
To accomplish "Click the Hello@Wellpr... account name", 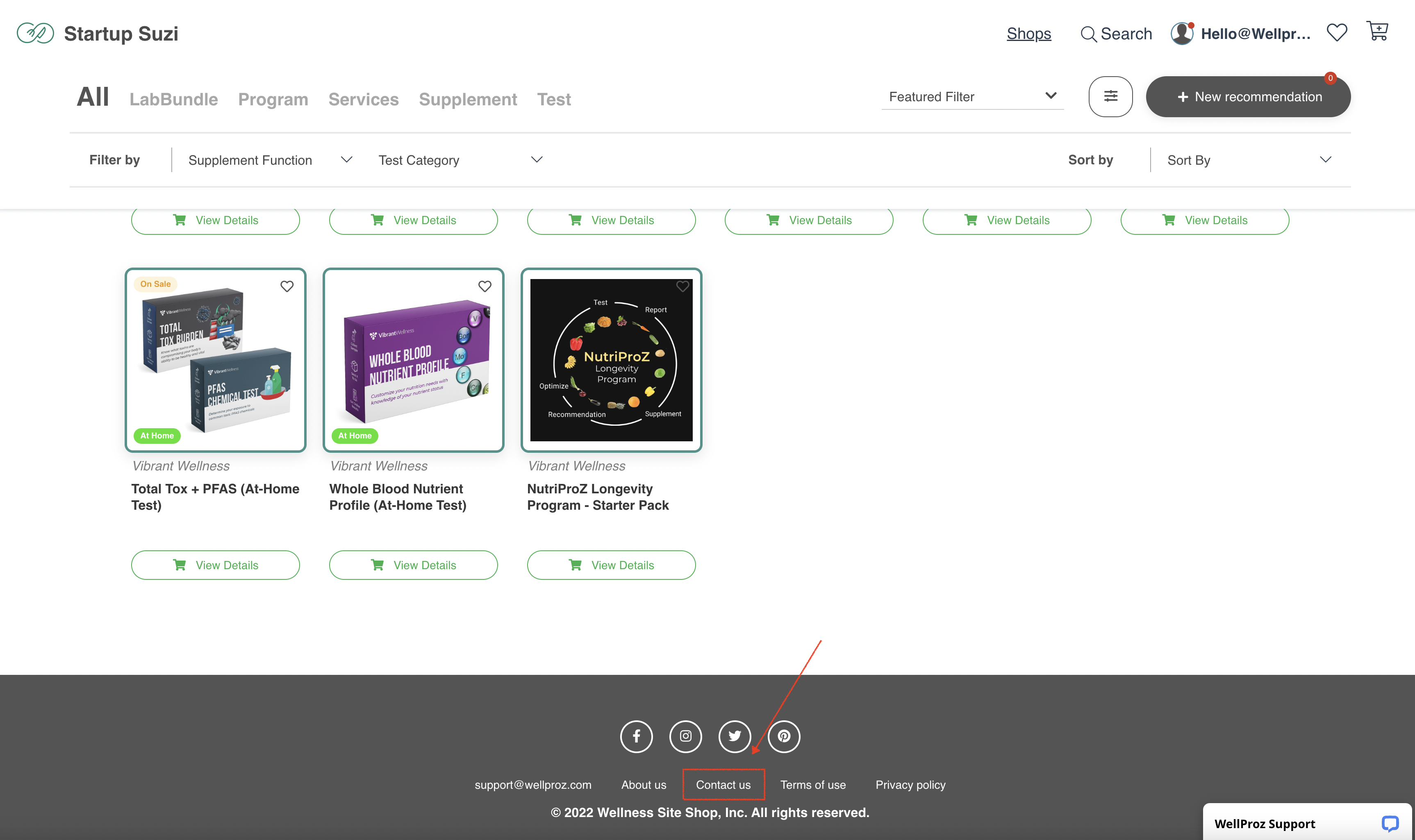I will tap(1256, 34).
